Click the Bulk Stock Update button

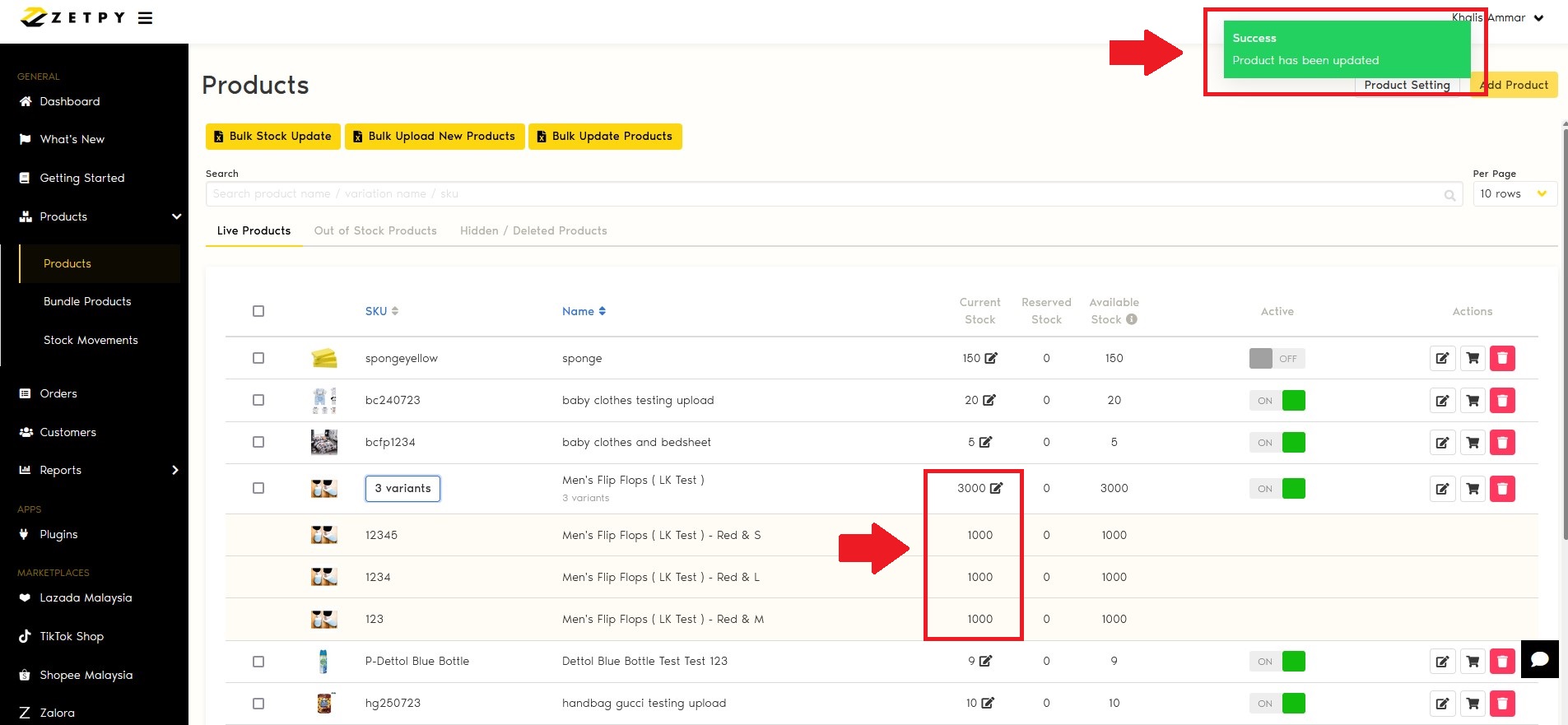coord(272,137)
